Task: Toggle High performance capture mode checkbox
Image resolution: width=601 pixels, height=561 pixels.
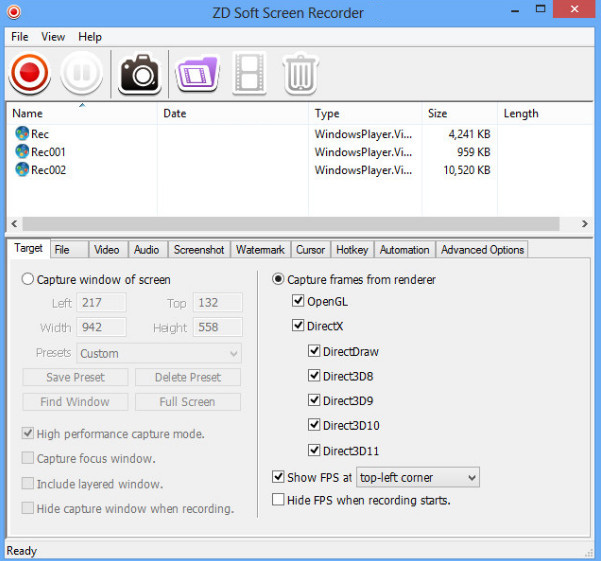Action: (x=28, y=433)
